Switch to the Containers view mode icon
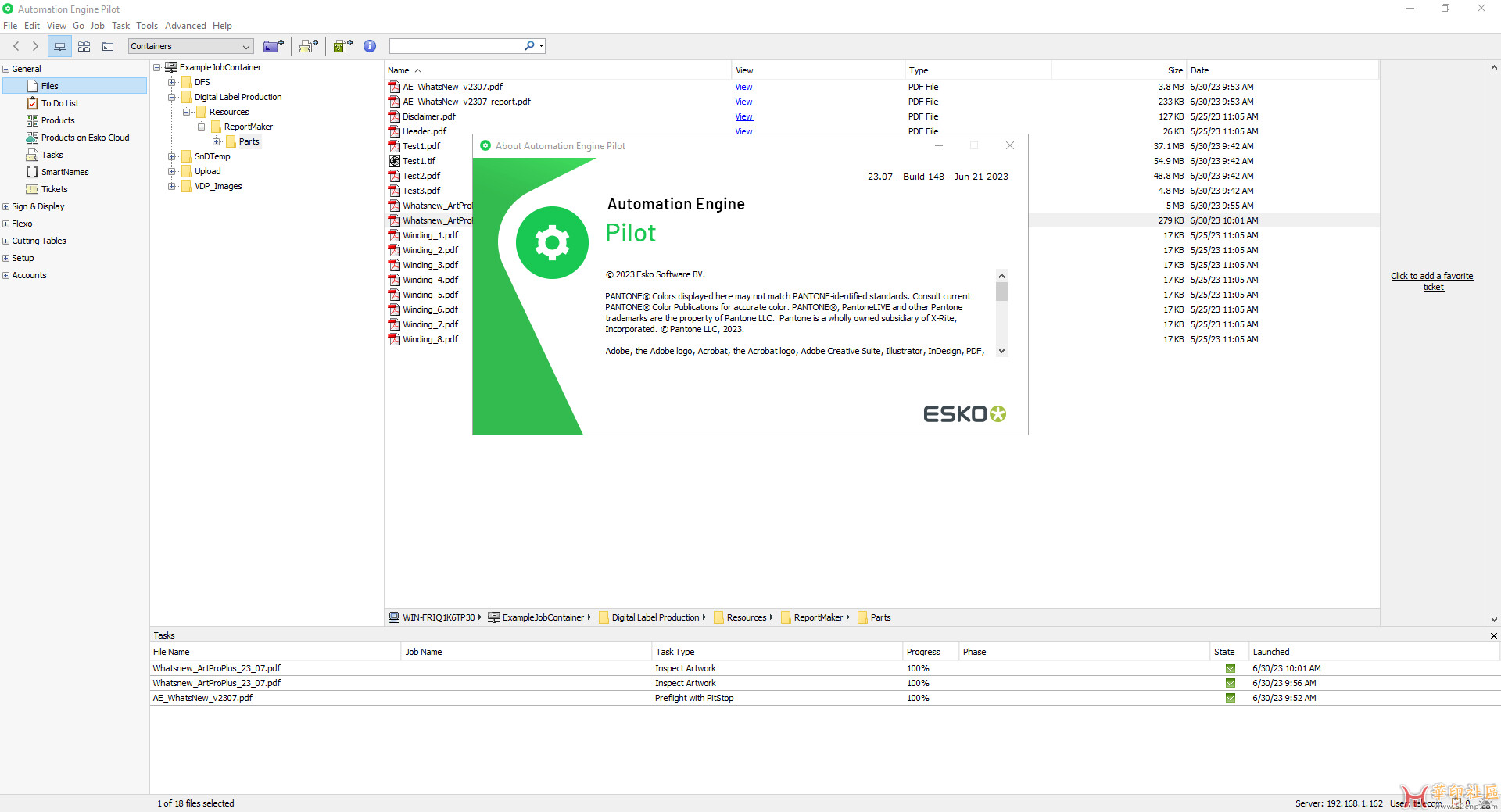 (x=59, y=46)
